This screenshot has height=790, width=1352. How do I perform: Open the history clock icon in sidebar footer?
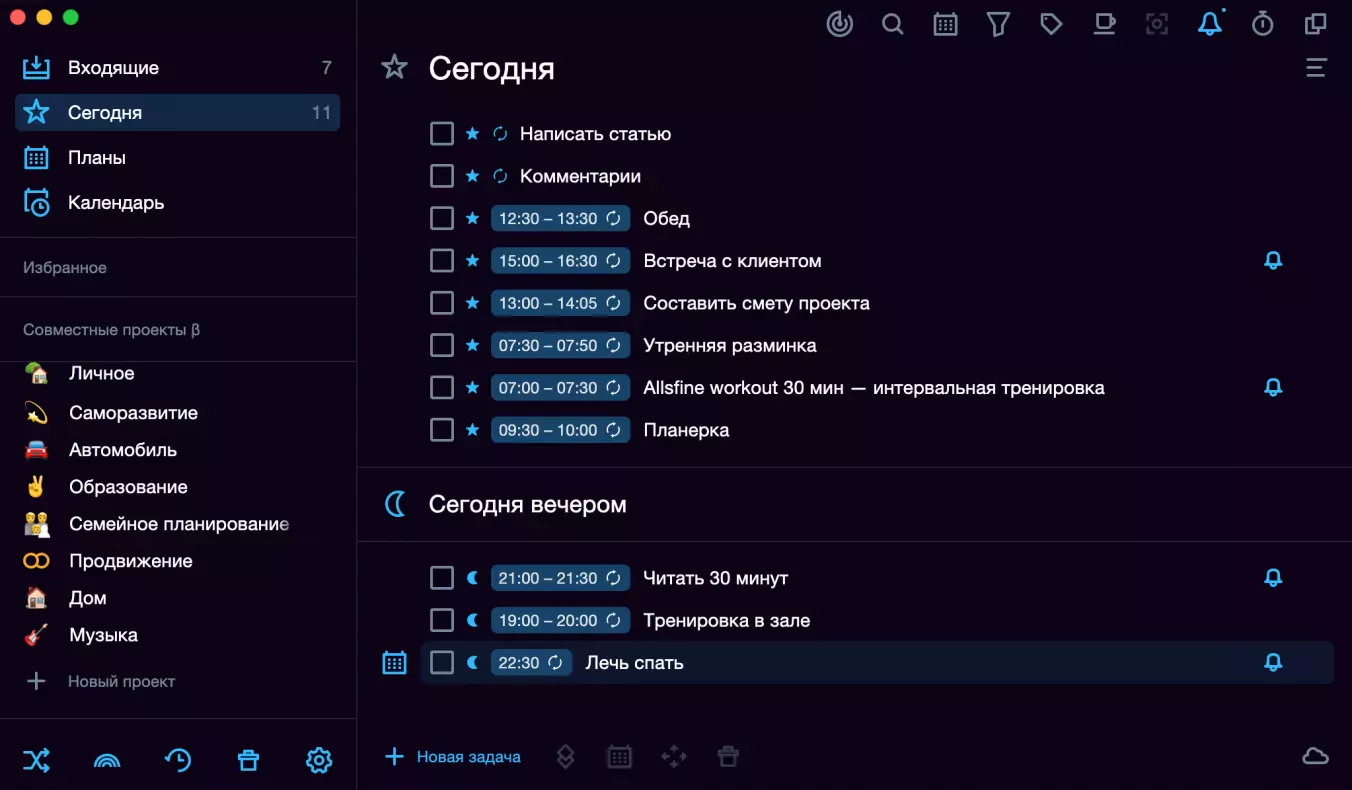point(178,760)
